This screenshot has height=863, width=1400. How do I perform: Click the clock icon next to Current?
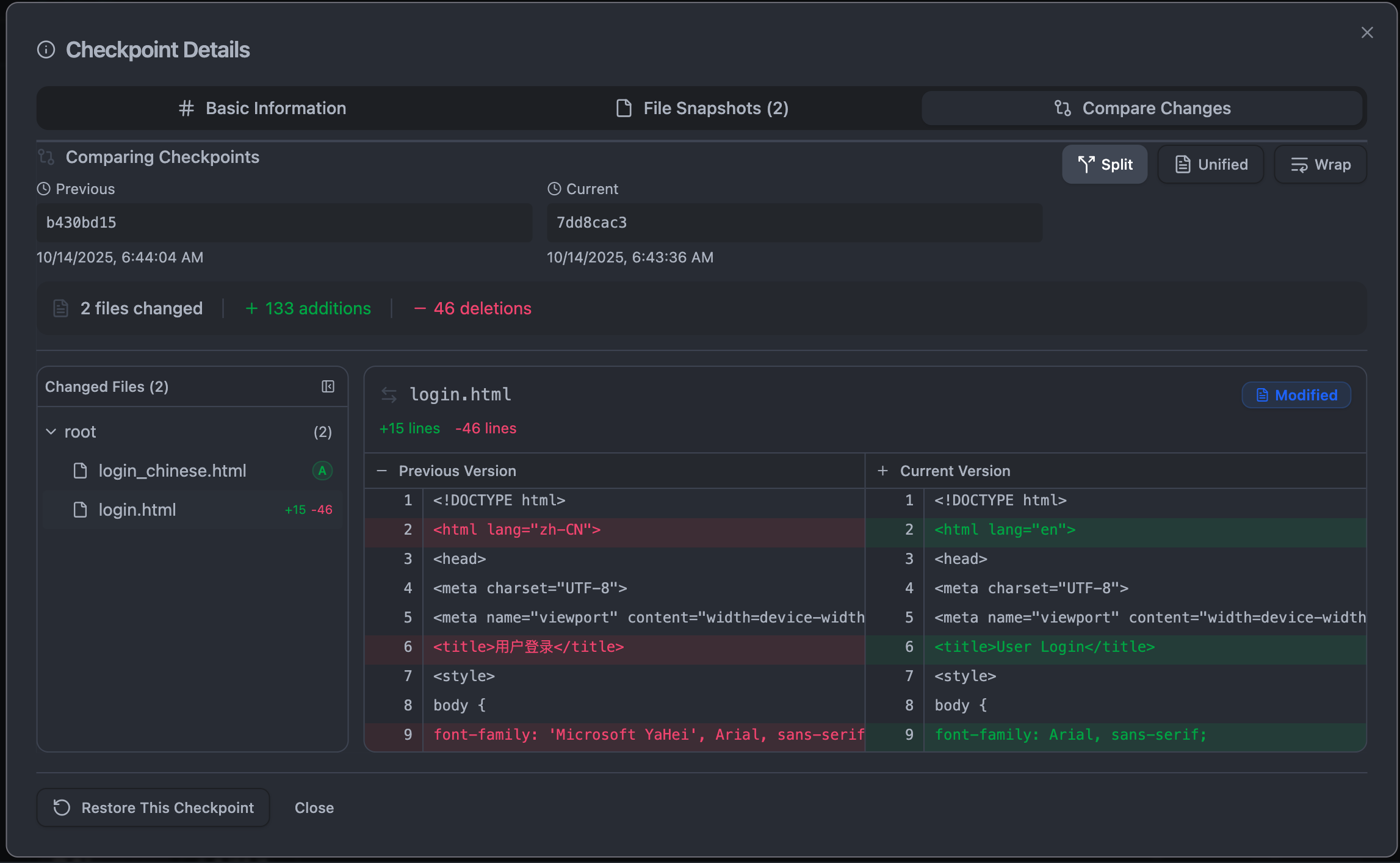point(554,189)
